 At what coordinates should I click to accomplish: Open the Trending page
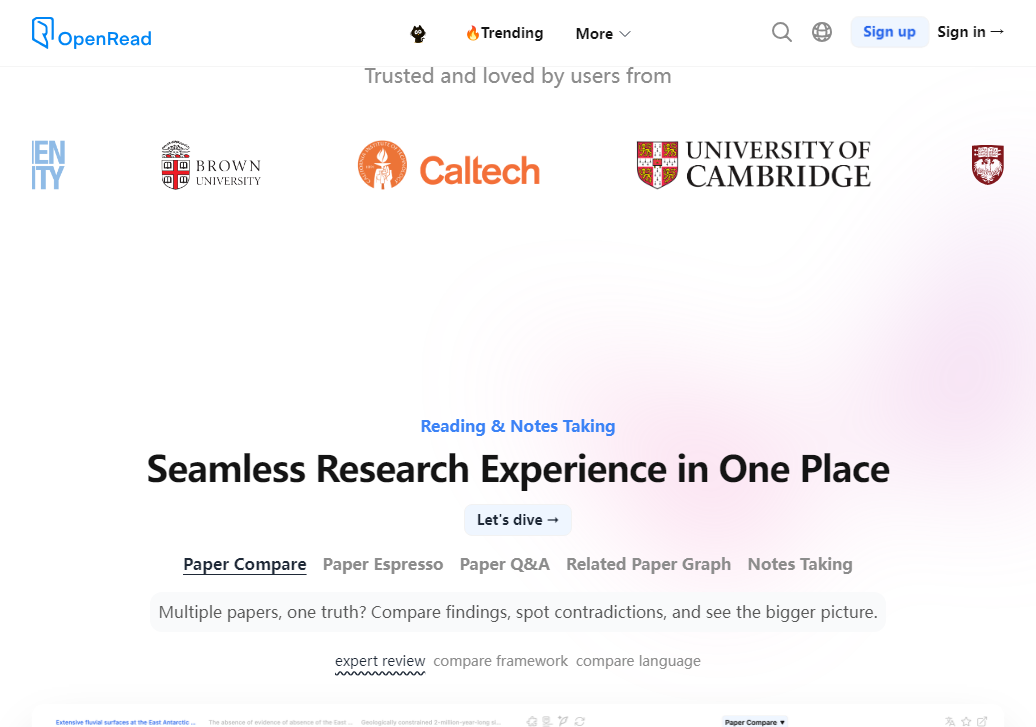point(505,33)
